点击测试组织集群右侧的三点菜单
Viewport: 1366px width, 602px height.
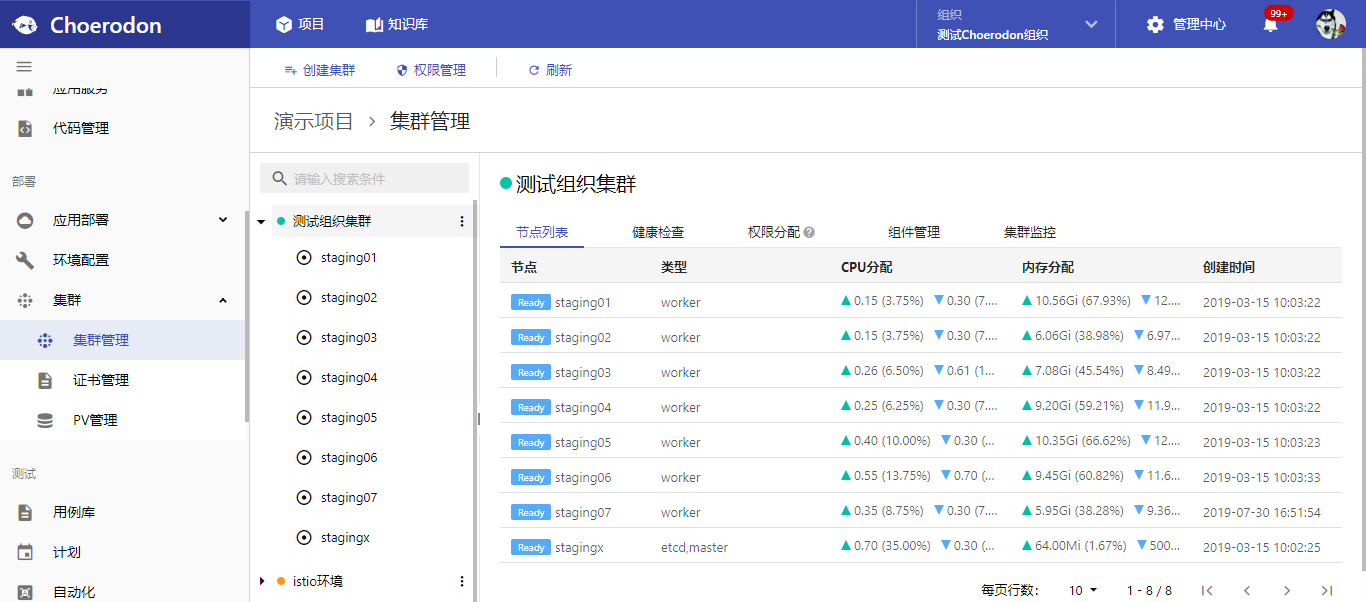pyautogui.click(x=461, y=220)
